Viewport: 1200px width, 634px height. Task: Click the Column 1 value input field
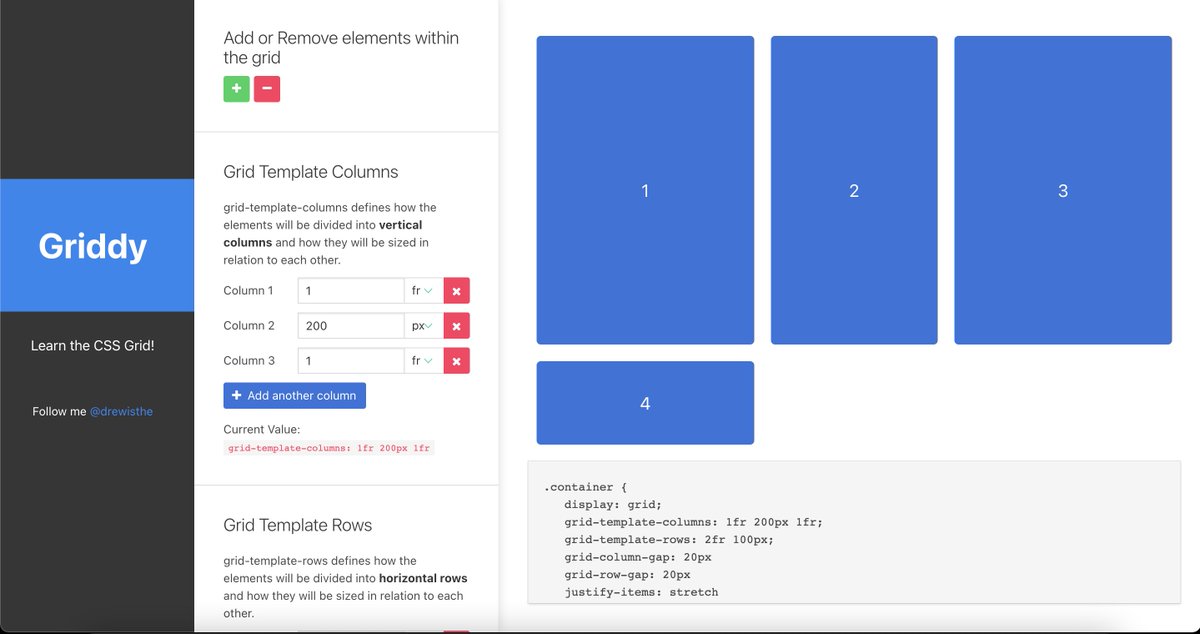point(351,291)
